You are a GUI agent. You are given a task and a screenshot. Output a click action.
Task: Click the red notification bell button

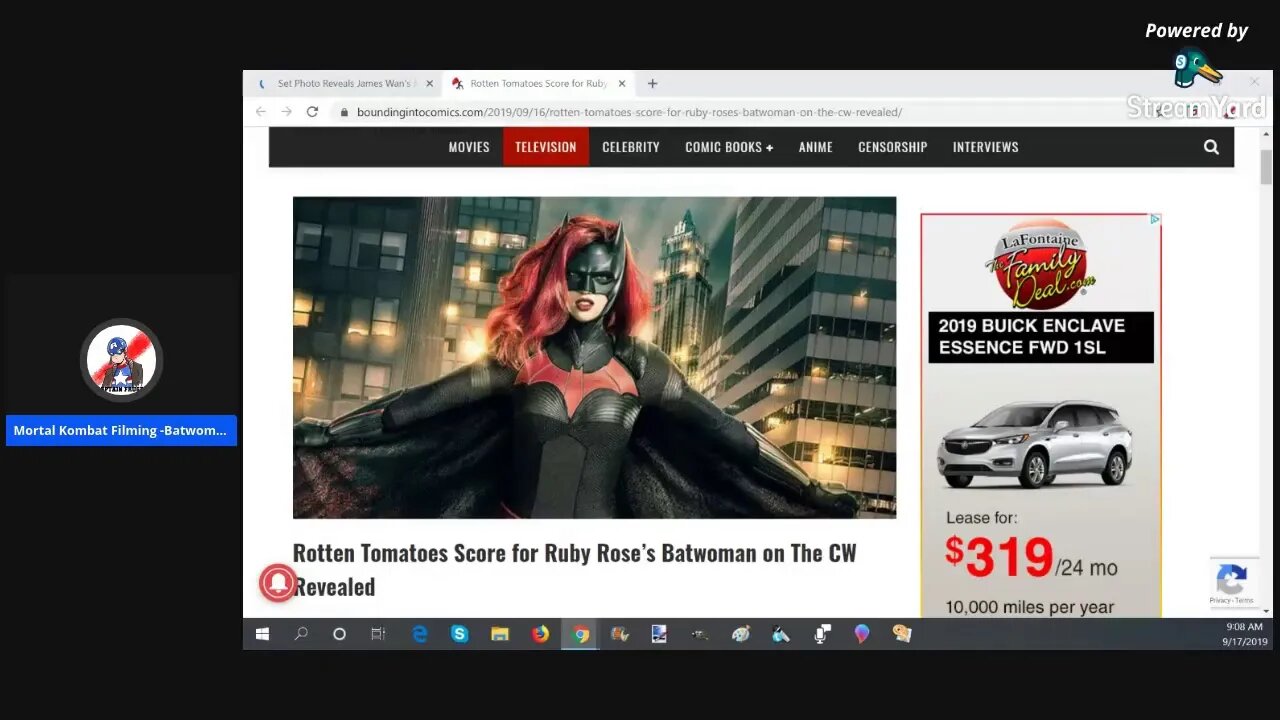tap(278, 583)
